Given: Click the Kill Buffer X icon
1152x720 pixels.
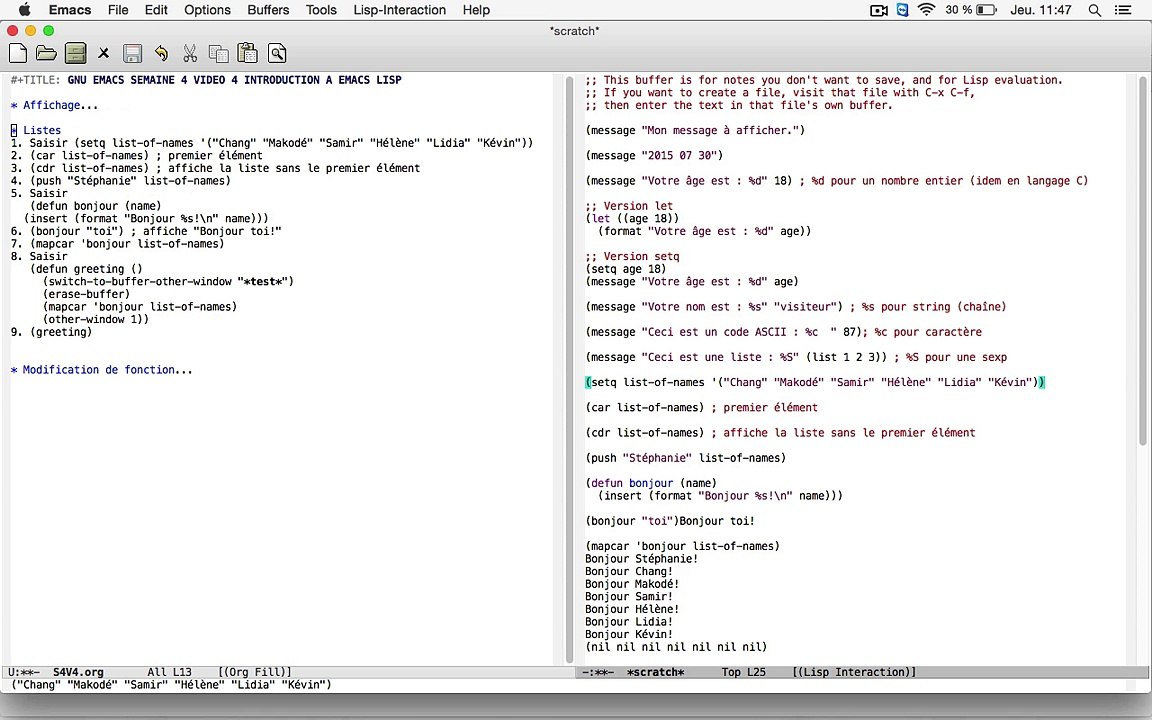Looking at the screenshot, I should (104, 53).
